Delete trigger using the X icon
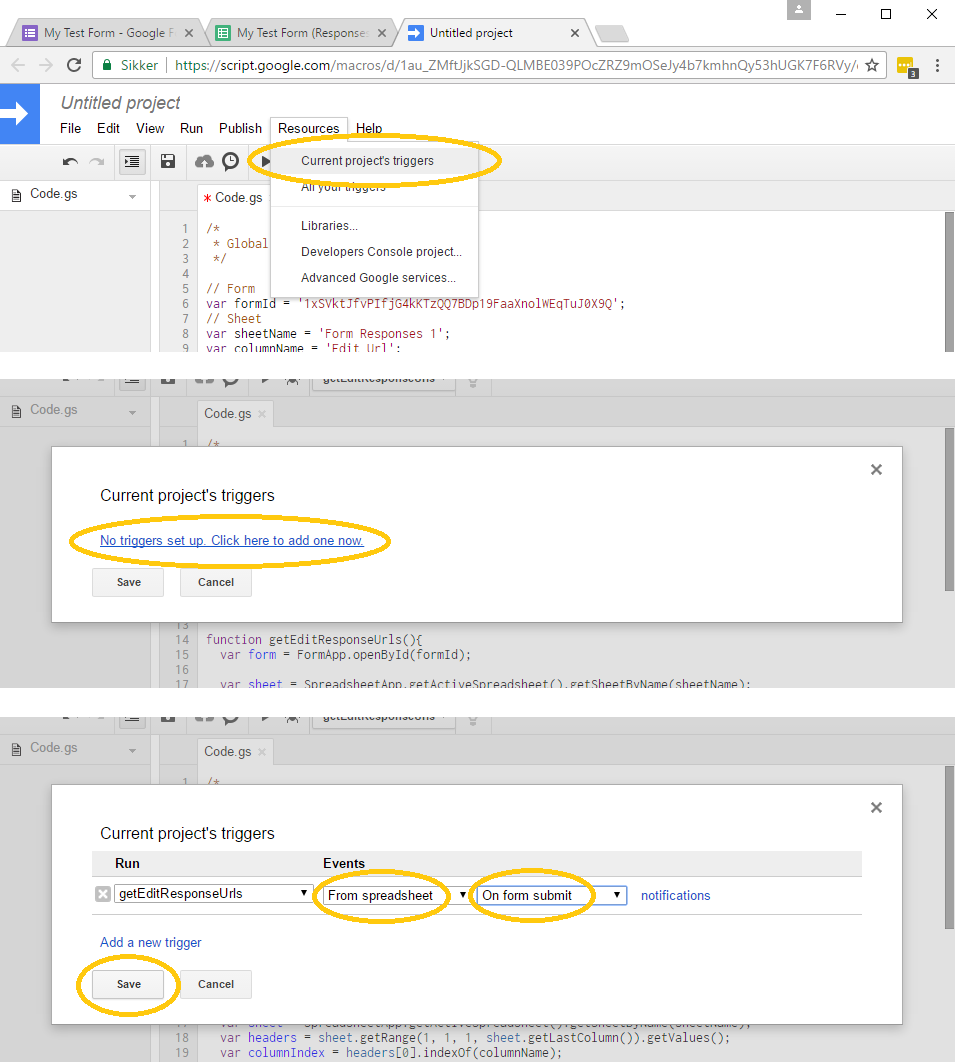Screen dimensions: 955x1062 [x=102, y=894]
